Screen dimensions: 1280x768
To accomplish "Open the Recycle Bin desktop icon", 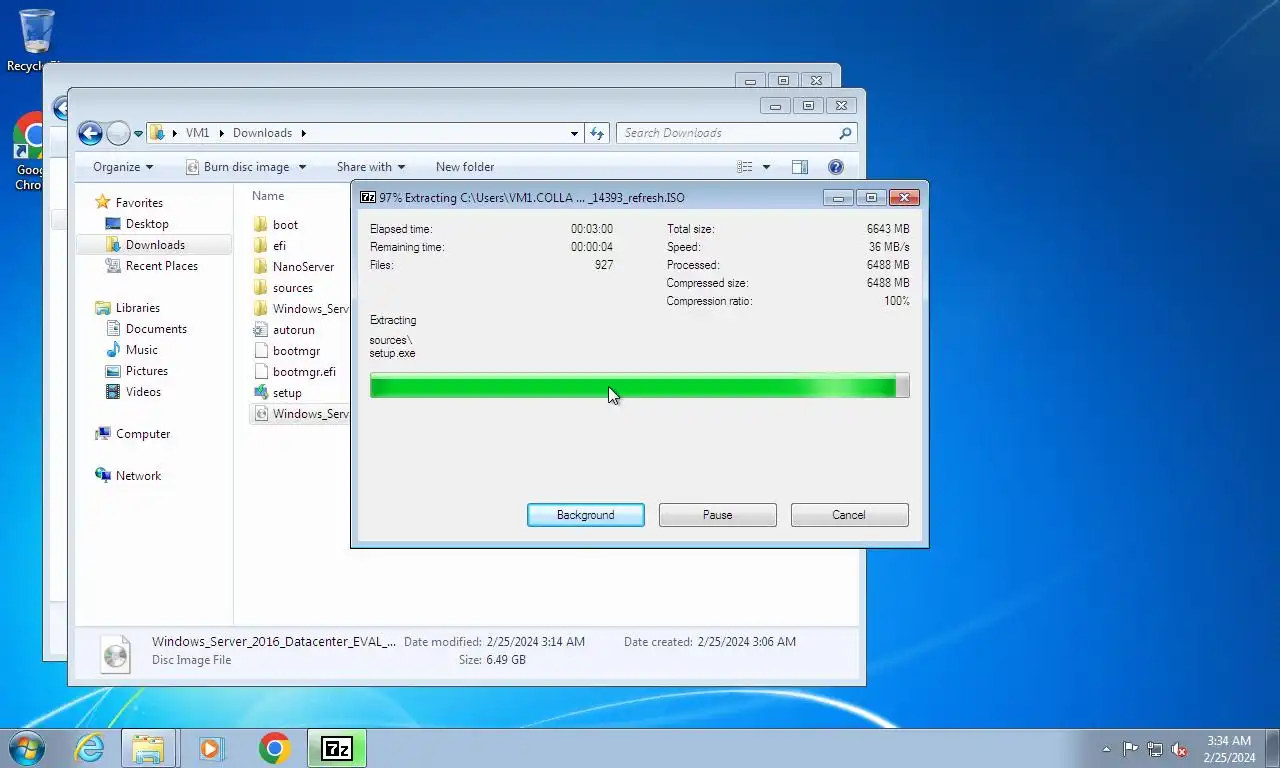I will 37,40.
